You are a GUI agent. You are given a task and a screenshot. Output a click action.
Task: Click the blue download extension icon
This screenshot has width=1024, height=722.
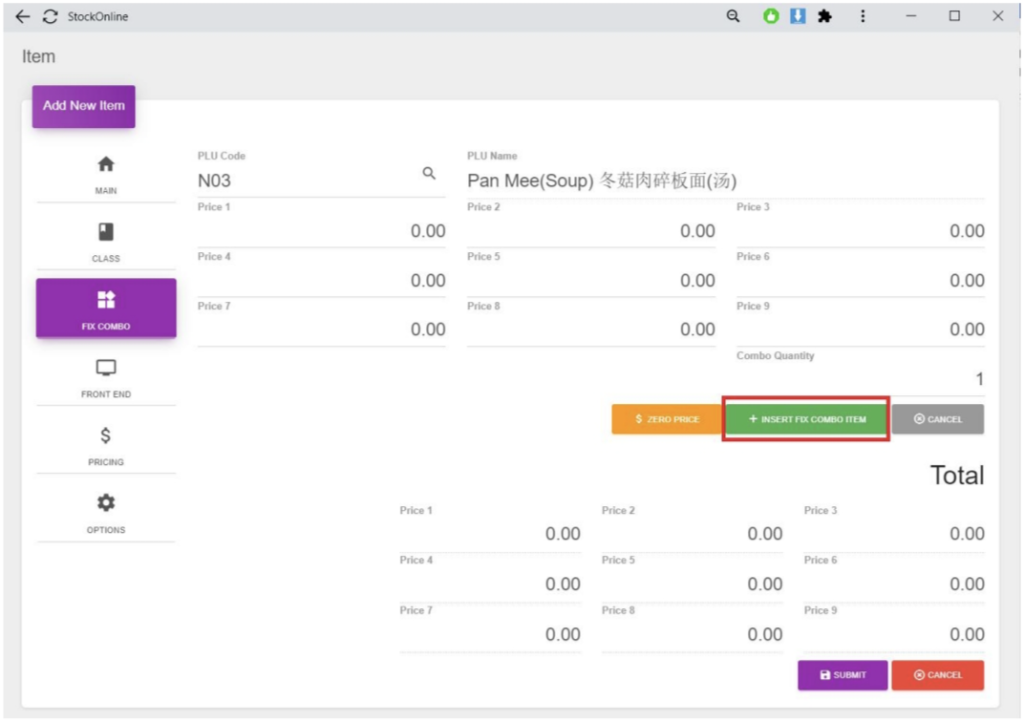coord(797,17)
